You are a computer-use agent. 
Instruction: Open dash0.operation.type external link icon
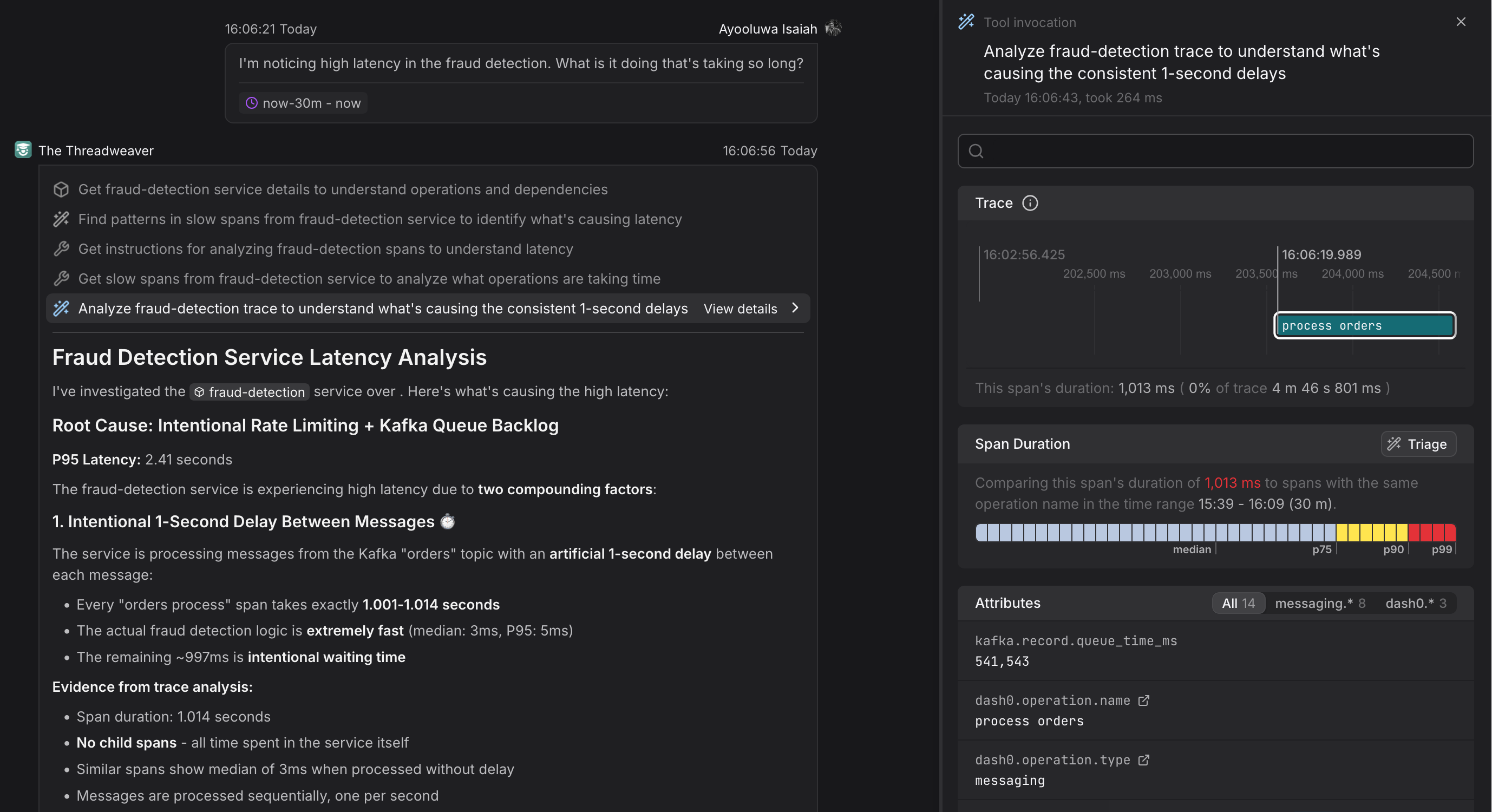1143,760
